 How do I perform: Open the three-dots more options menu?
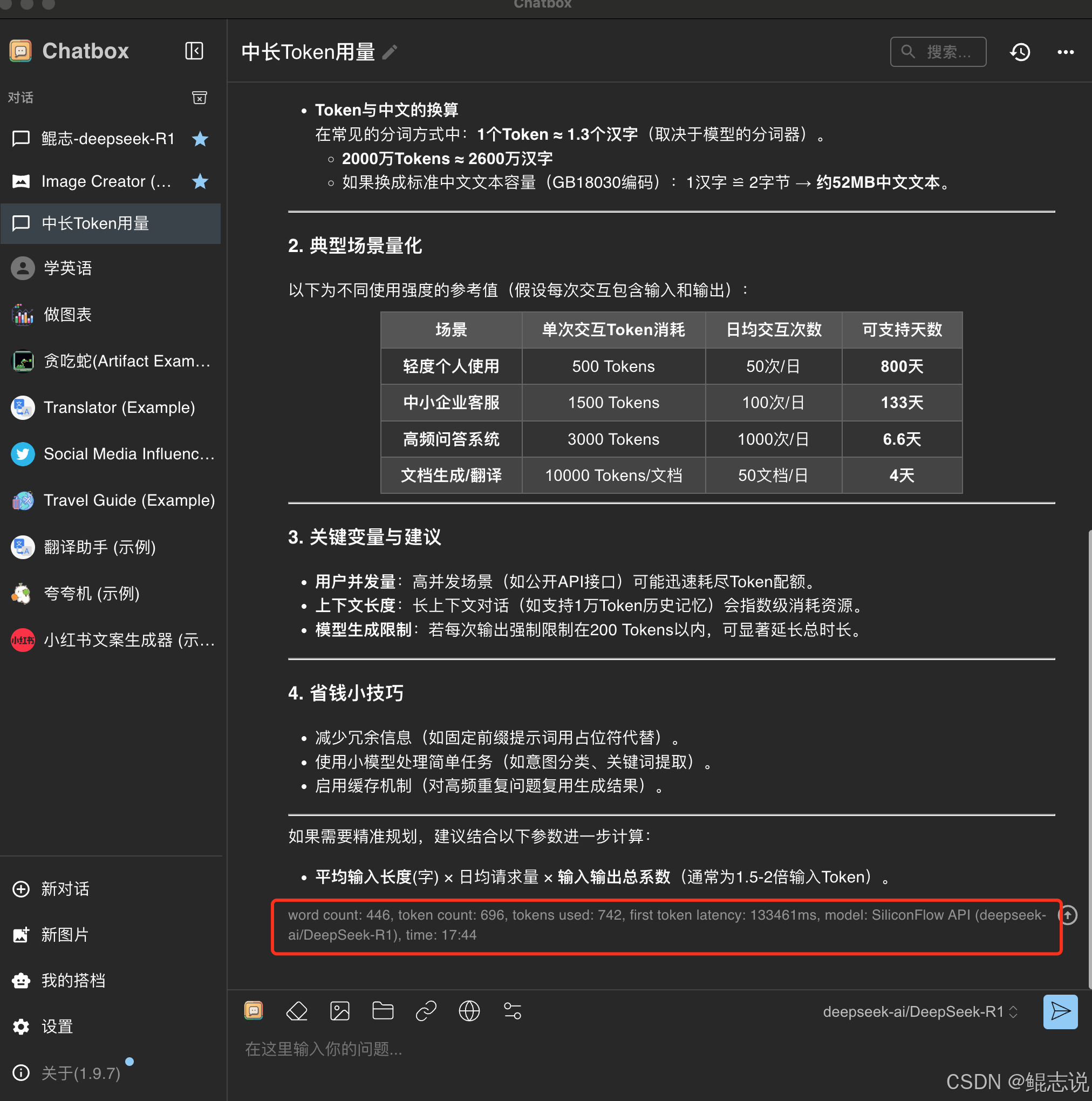1065,52
